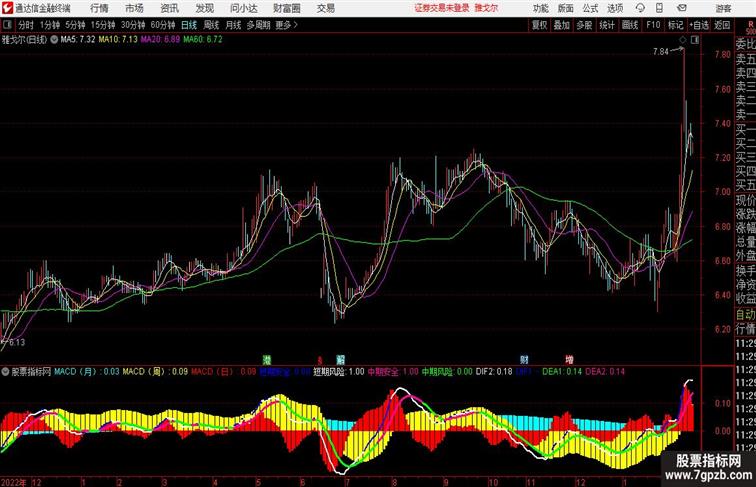Viewport: 756px width, 487px height.
Task: Click the 画线 drawing tool button
Action: coord(630,25)
